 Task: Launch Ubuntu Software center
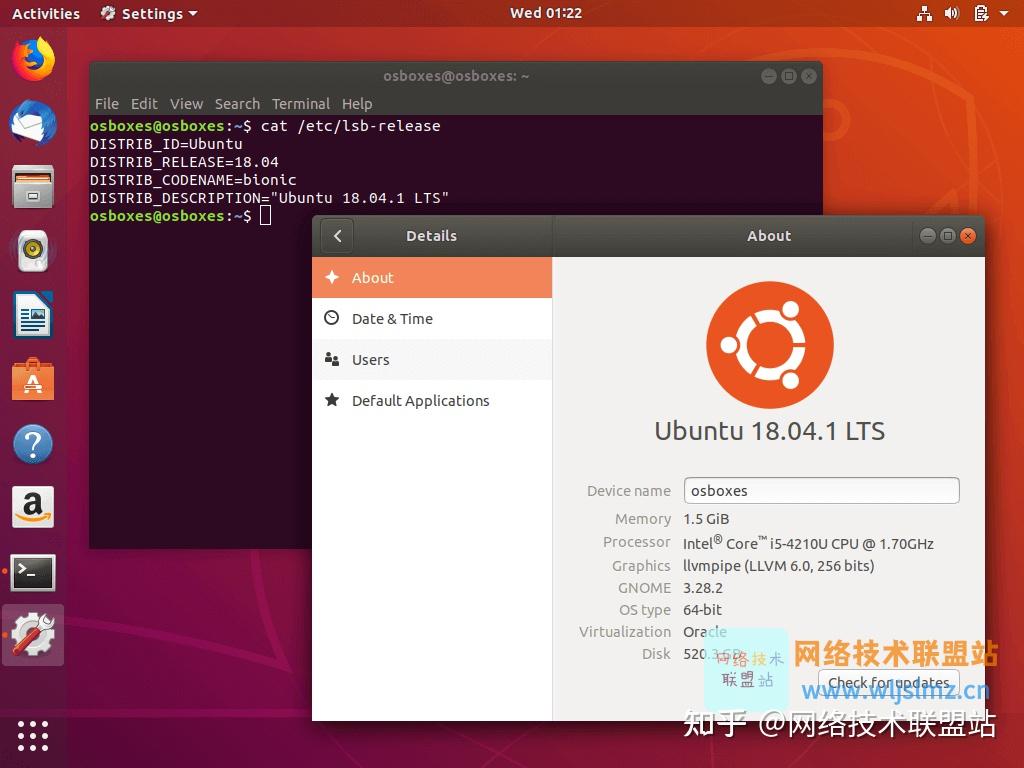coord(33,380)
